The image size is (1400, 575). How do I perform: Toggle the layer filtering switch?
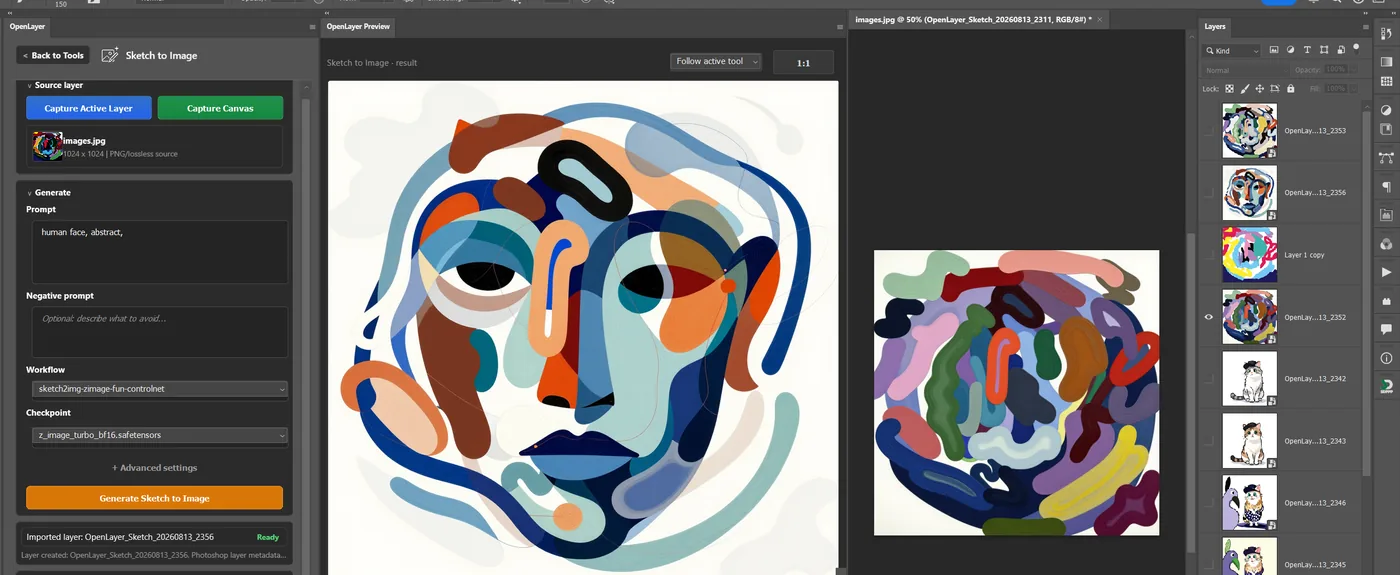coord(1357,47)
